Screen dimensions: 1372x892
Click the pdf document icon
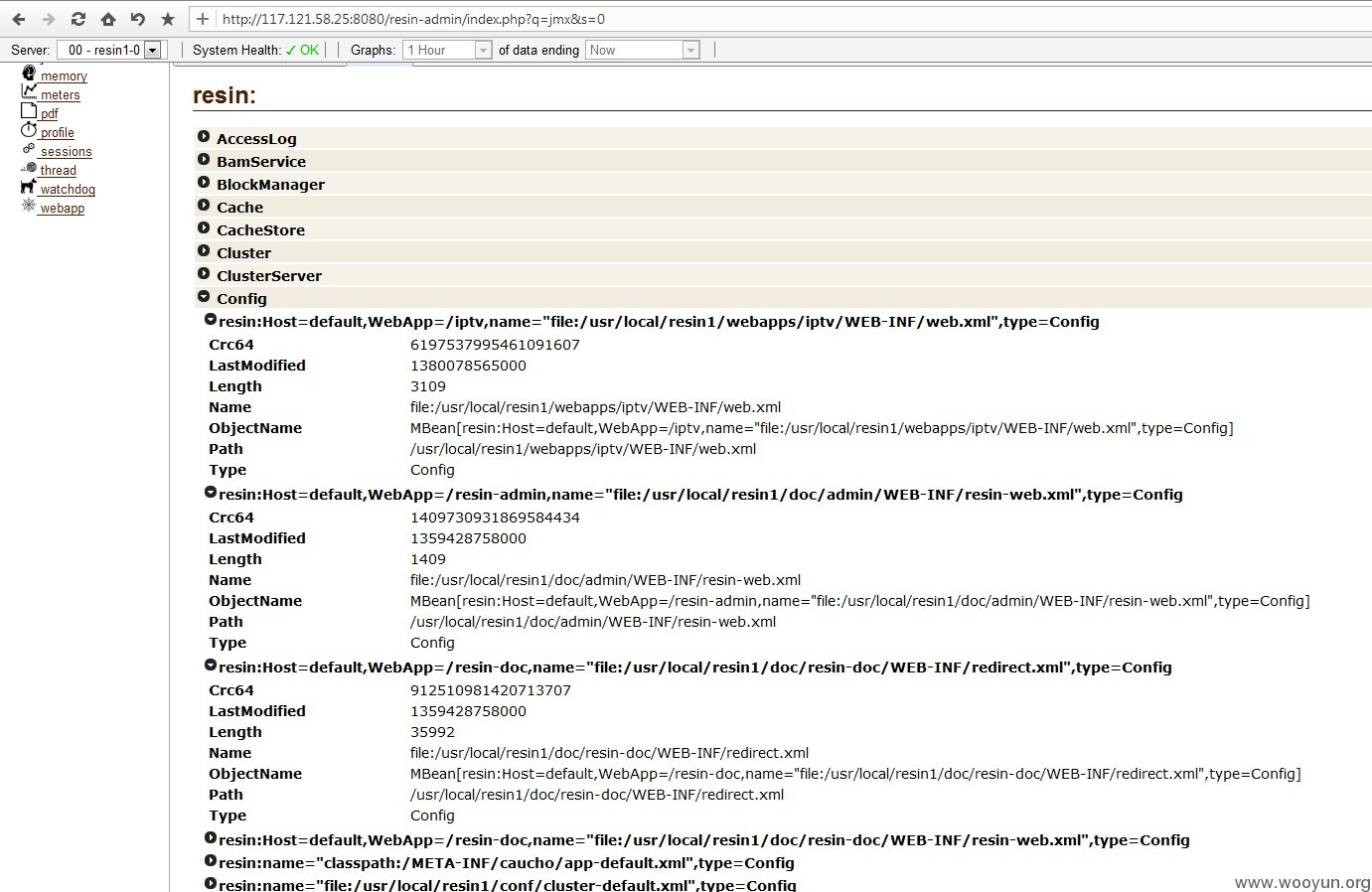[x=29, y=110]
